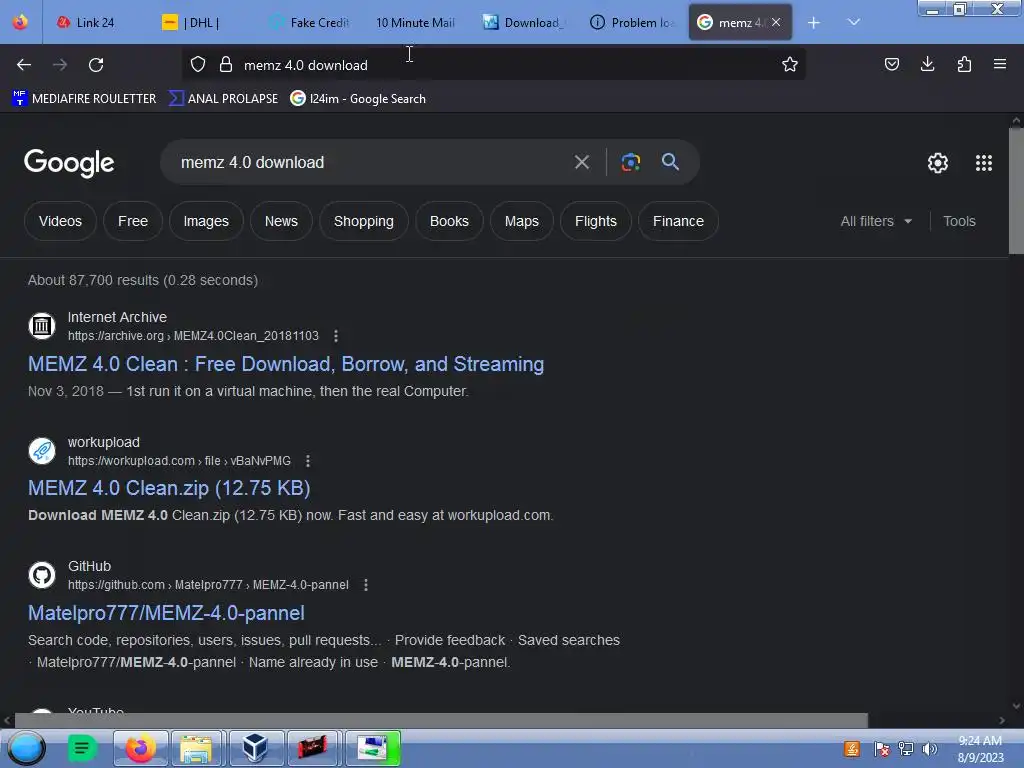Image resolution: width=1024 pixels, height=768 pixels.
Task: Click the volume speaker tray icon
Action: point(929,748)
